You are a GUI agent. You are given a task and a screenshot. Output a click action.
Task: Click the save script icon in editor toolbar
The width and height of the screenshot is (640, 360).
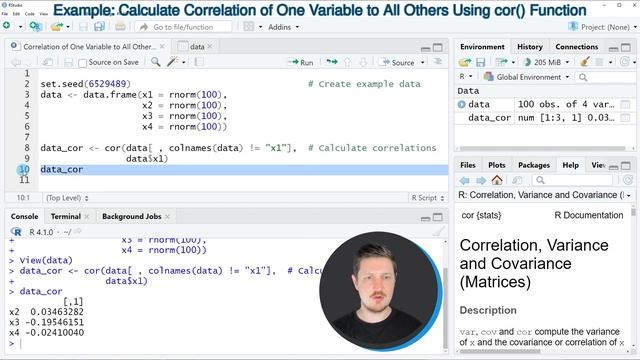[68, 62]
